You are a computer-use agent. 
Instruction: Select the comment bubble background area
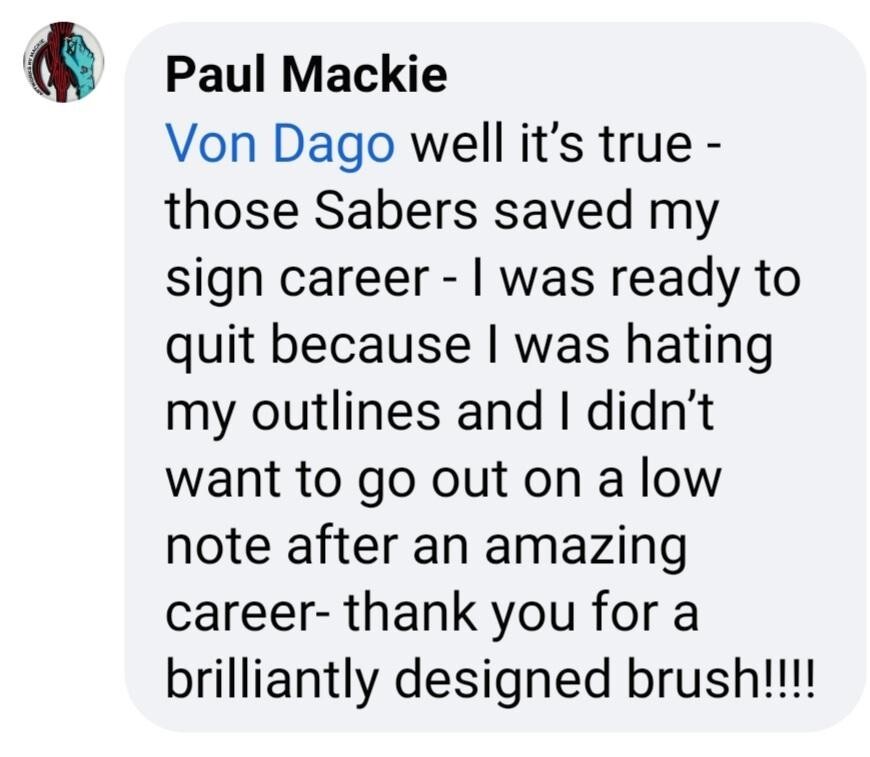tap(497, 377)
